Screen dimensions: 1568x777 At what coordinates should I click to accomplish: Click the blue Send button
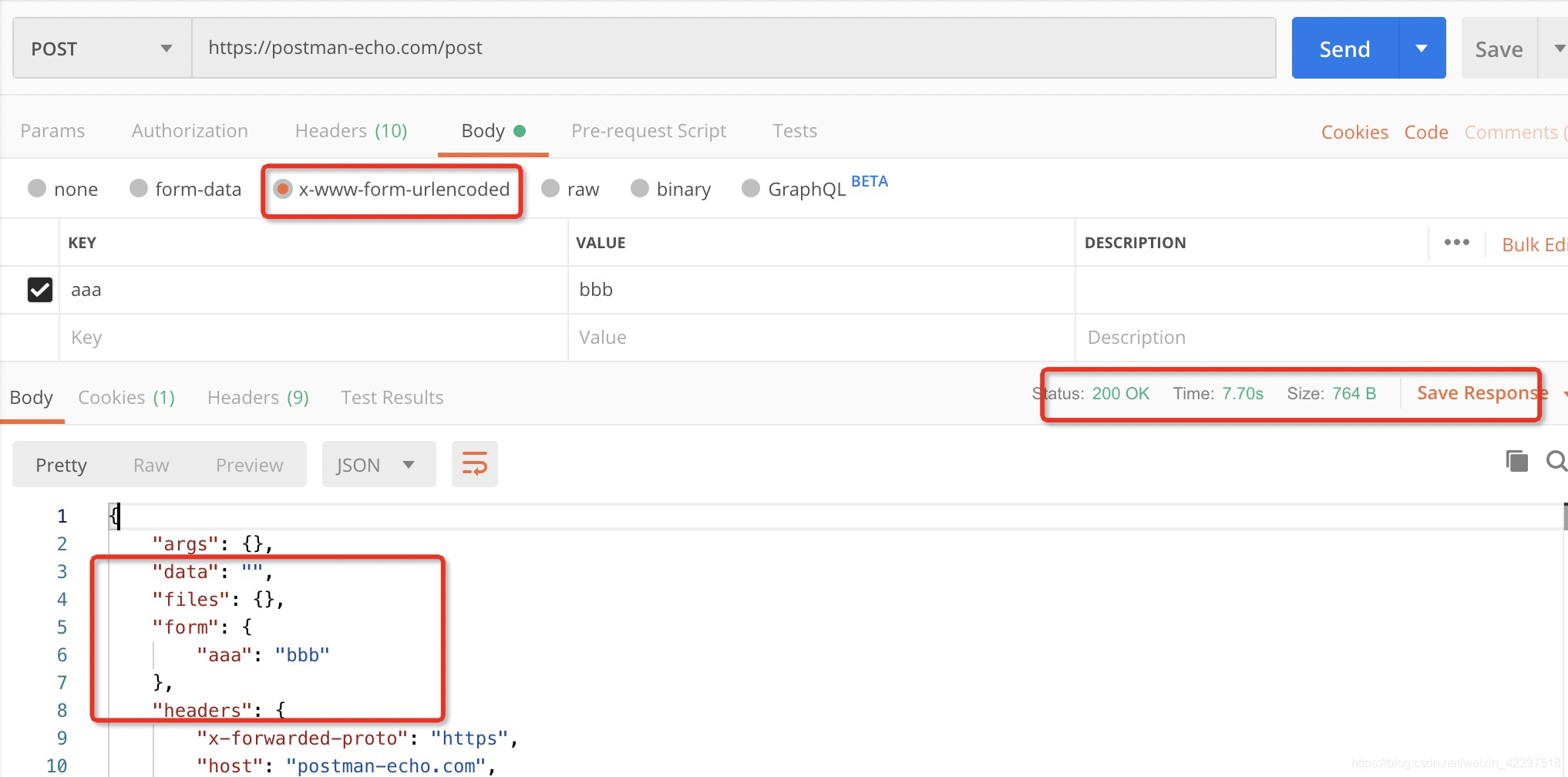pyautogui.click(x=1345, y=49)
